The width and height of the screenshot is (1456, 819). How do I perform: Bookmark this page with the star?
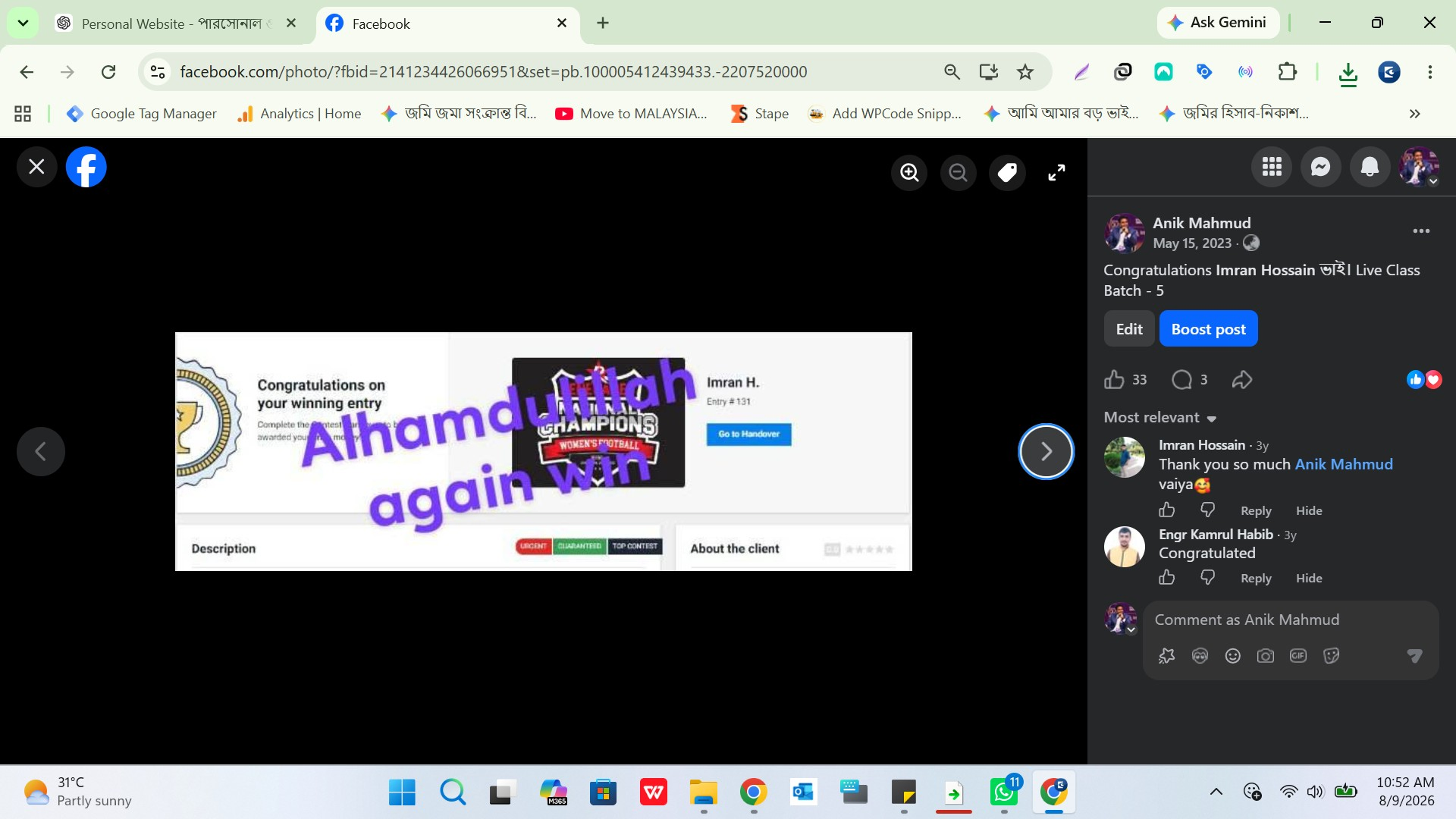coord(1025,72)
